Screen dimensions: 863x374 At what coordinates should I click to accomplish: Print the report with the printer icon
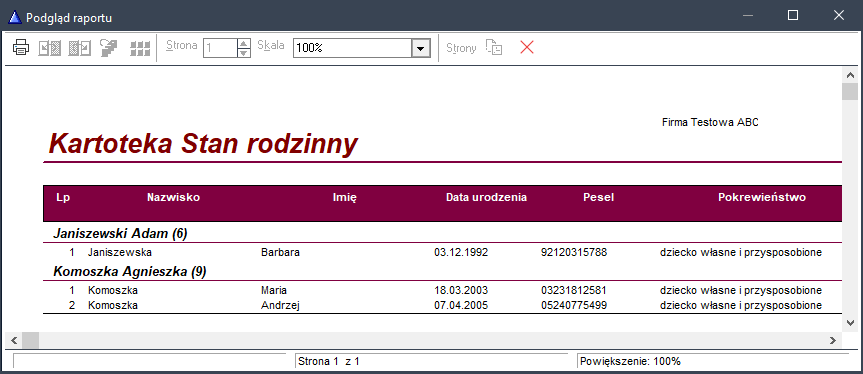(x=21, y=48)
